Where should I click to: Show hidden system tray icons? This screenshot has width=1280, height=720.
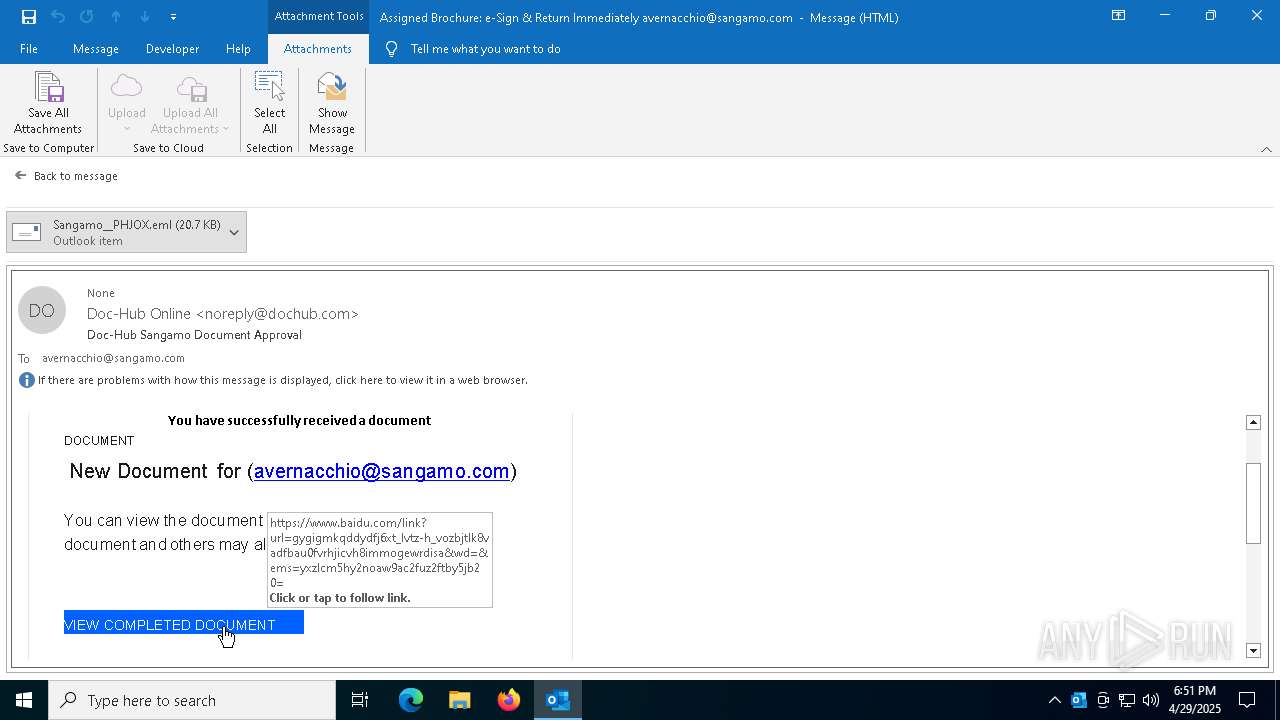[x=1054, y=700]
